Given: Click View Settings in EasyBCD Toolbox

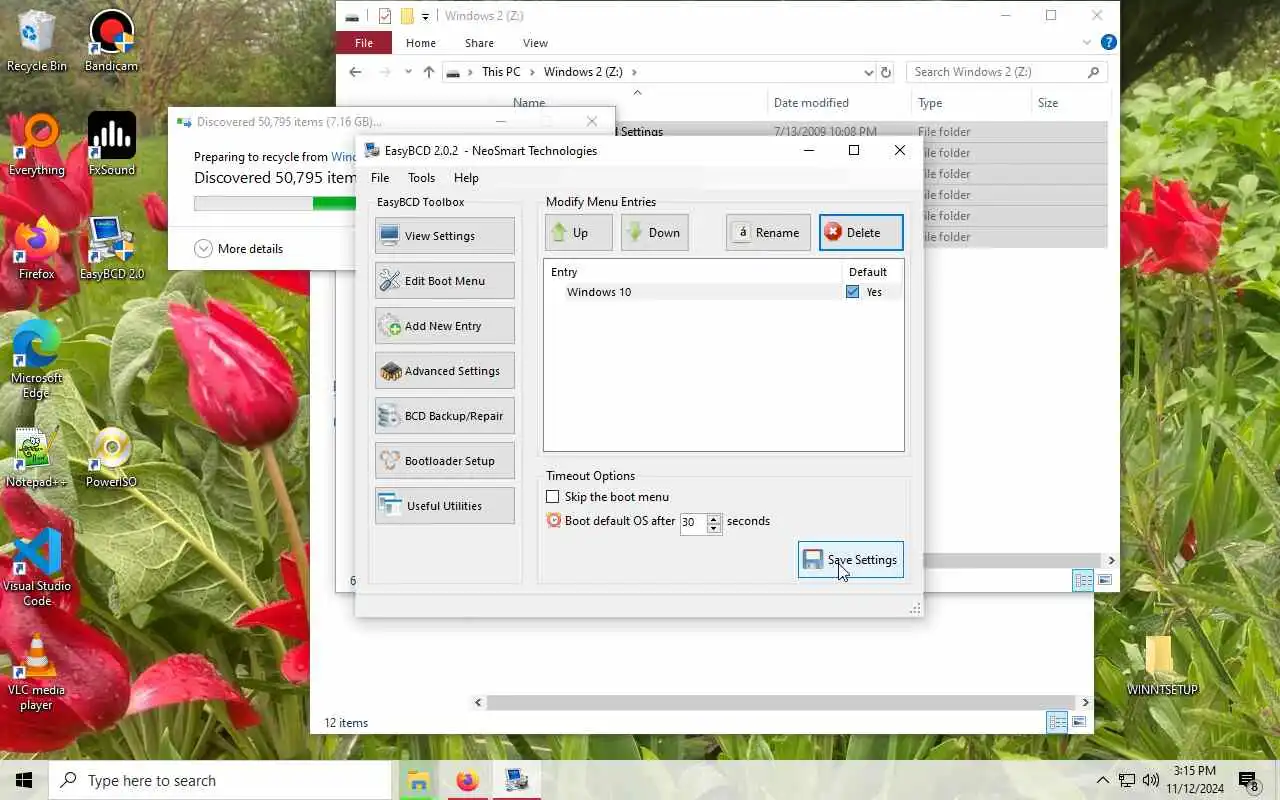Looking at the screenshot, I should pyautogui.click(x=445, y=236).
